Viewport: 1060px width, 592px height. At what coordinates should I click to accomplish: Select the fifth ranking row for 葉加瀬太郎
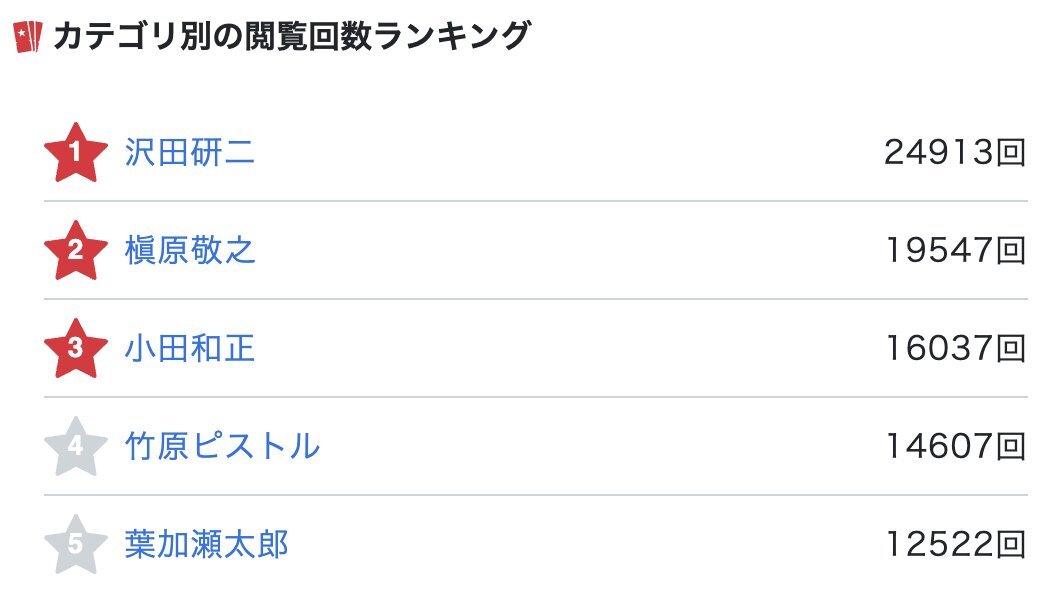pyautogui.click(x=535, y=544)
